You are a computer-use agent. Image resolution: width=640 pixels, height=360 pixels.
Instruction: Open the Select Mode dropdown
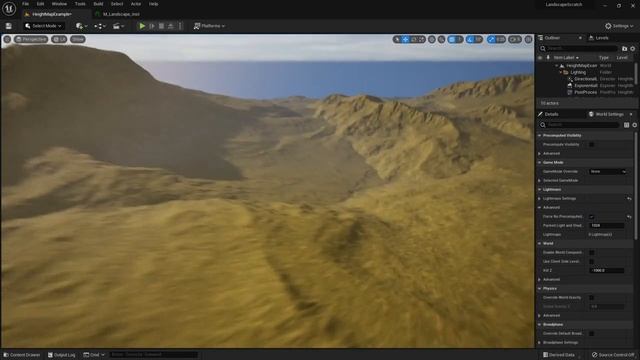(x=43, y=26)
